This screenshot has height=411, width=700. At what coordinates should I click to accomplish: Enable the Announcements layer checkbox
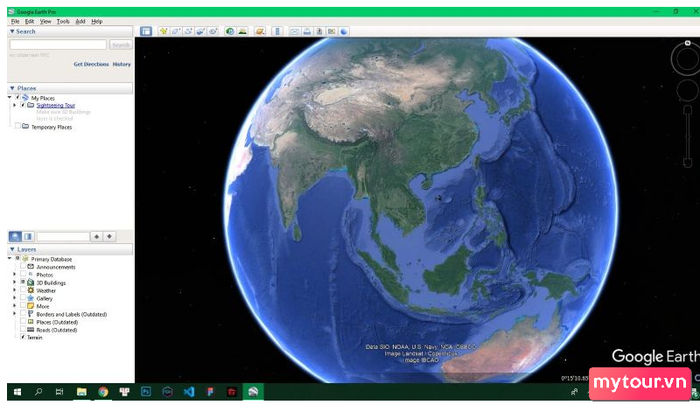tap(23, 266)
